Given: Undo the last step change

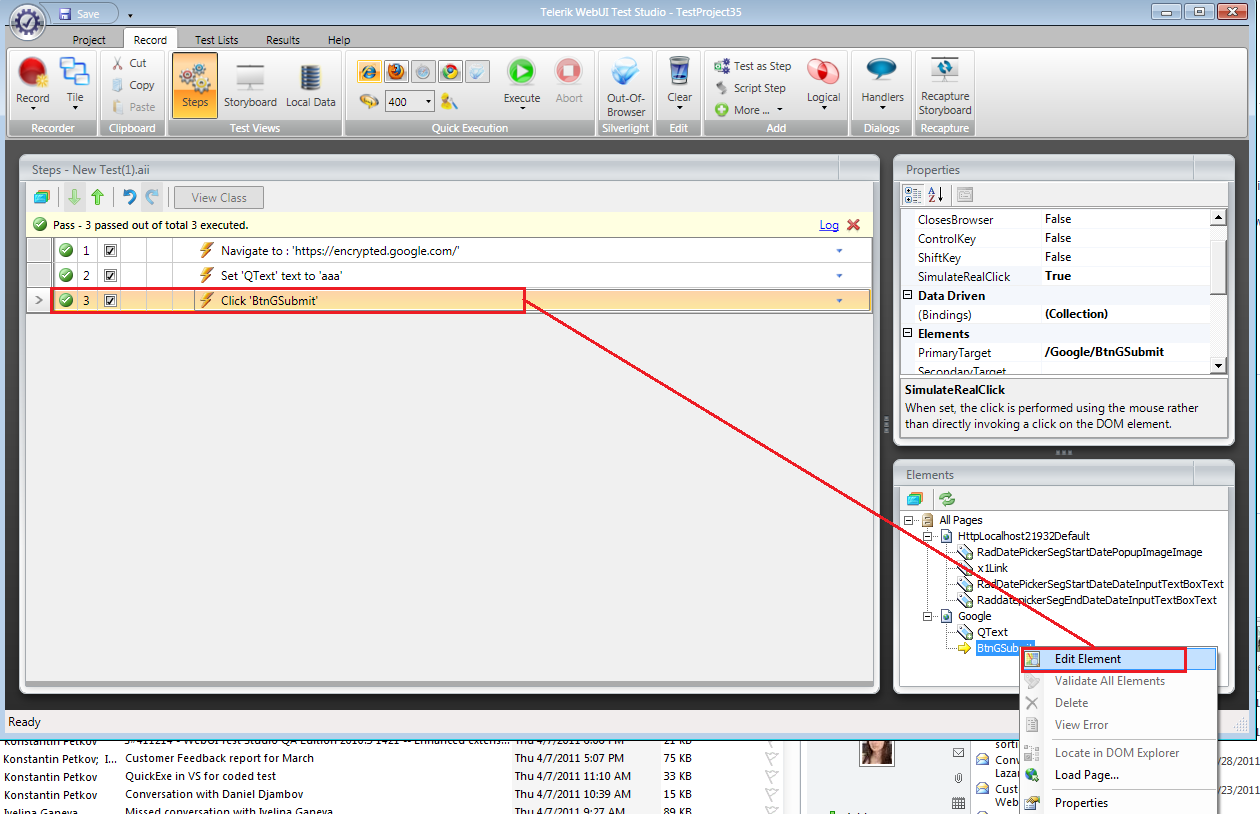Looking at the screenshot, I should 129,197.
